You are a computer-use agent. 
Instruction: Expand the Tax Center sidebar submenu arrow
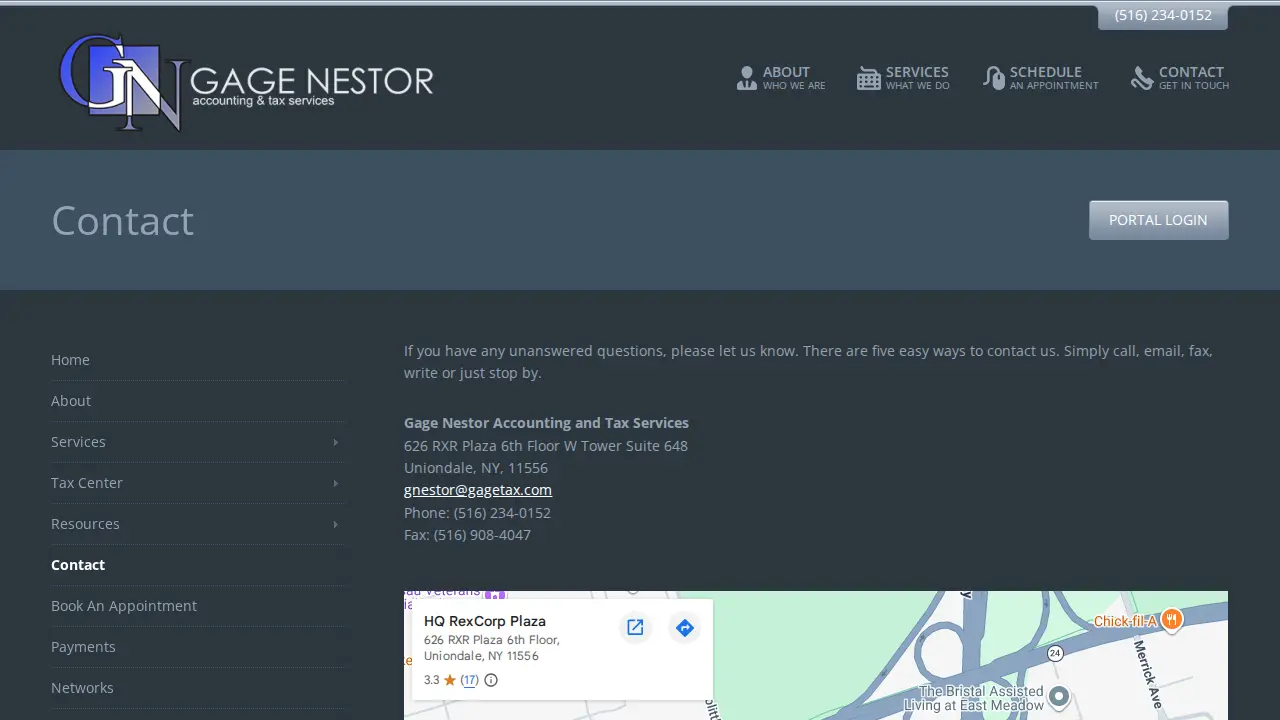click(x=335, y=483)
